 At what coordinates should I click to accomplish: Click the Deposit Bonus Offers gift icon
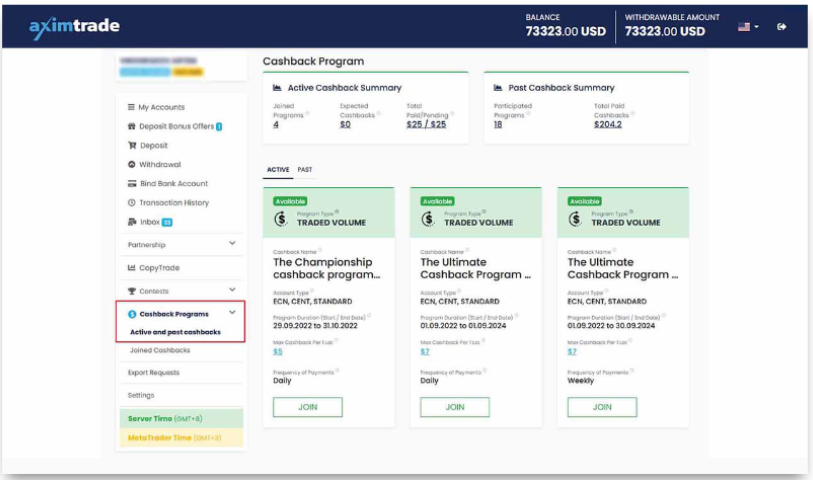pos(132,126)
